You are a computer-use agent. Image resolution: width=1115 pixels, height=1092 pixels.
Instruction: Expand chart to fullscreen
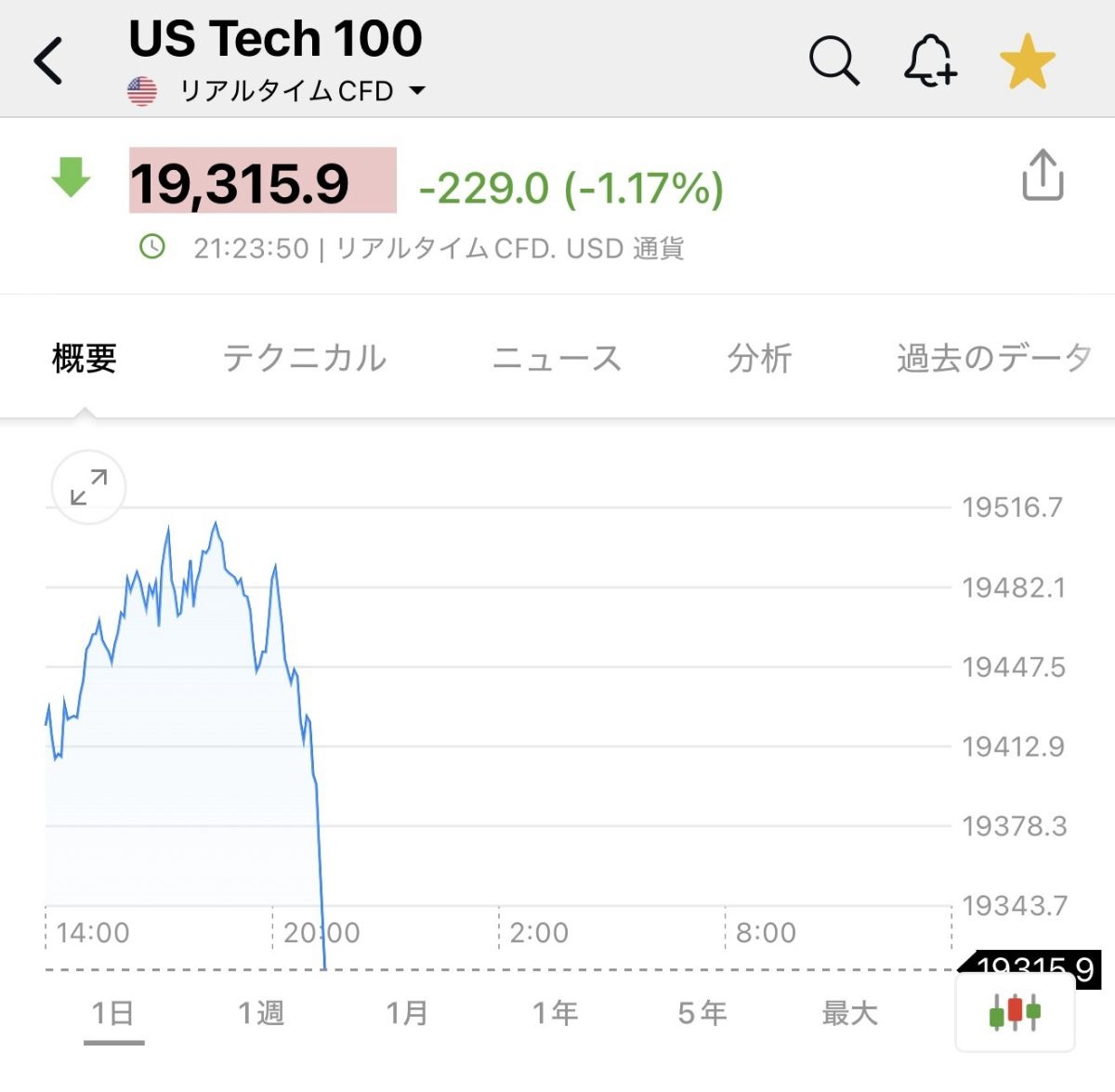pos(88,487)
